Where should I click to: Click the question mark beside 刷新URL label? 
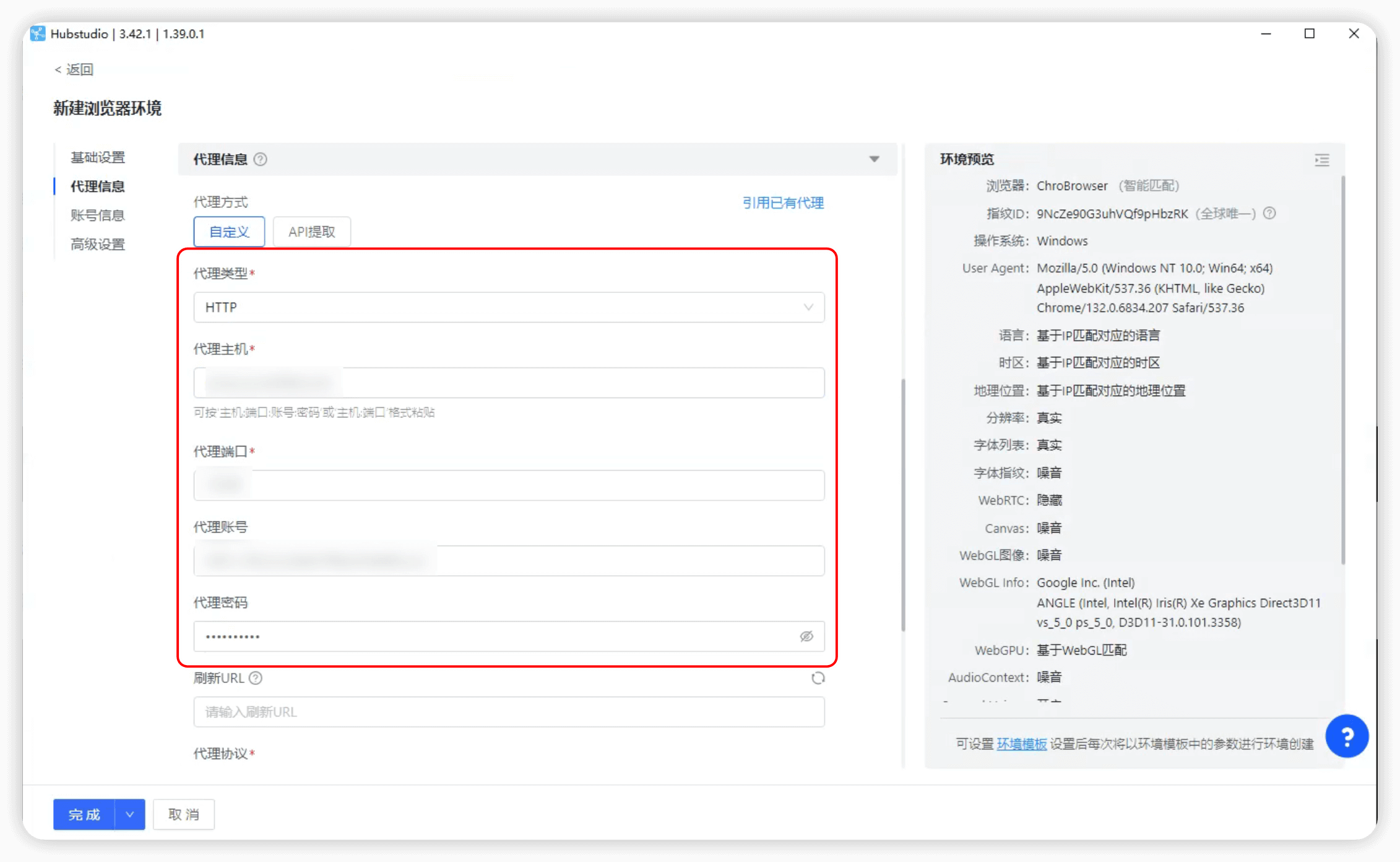click(256, 678)
